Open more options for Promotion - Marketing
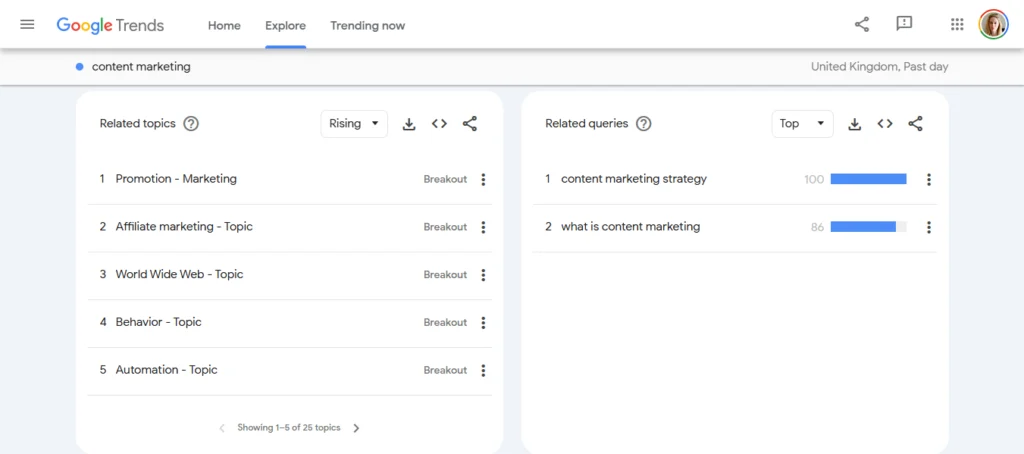 pyautogui.click(x=483, y=179)
